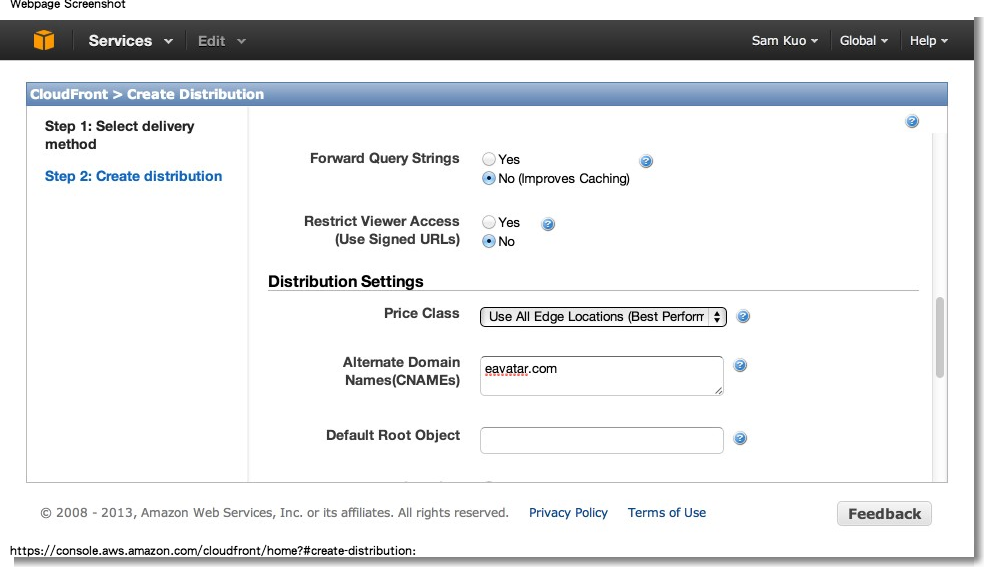
Task: Go to Step 2: Create distribution
Action: [133, 176]
